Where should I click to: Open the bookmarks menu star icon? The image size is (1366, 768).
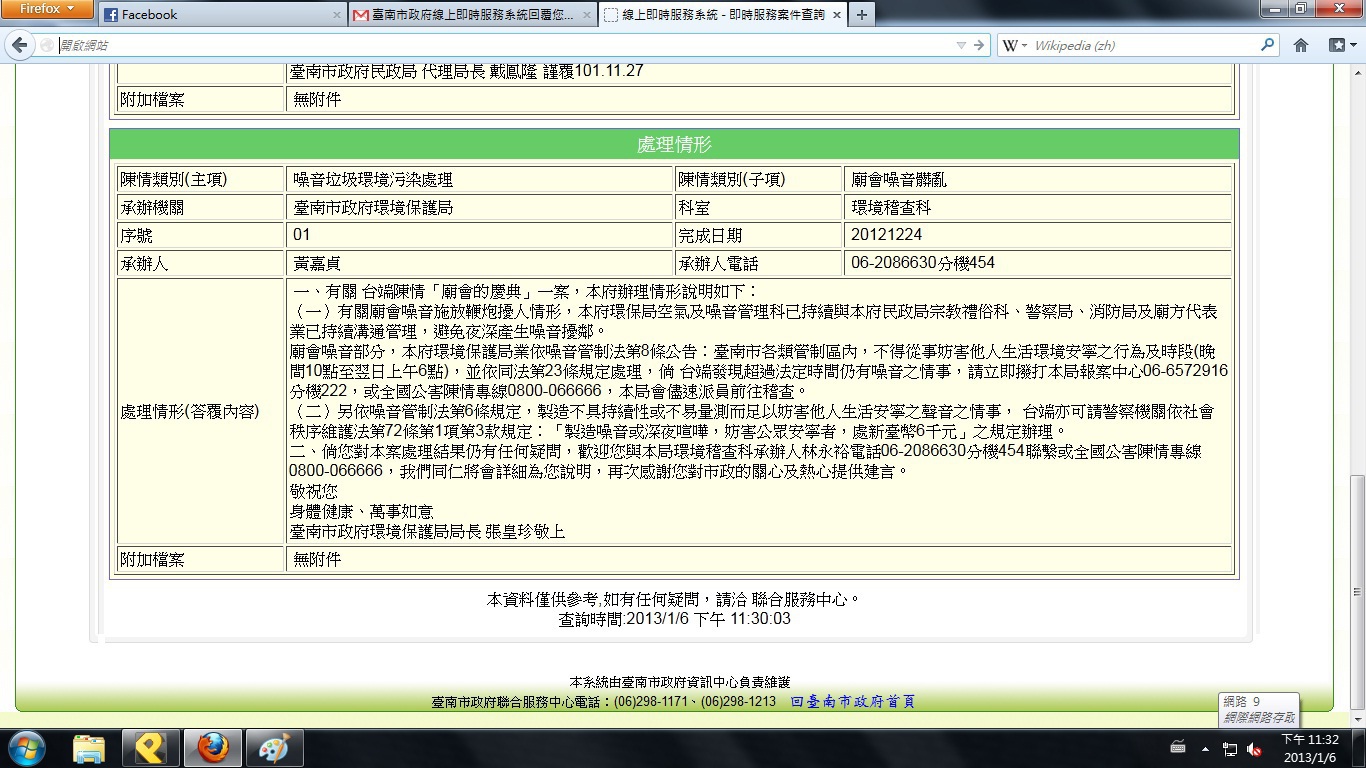[1339, 45]
